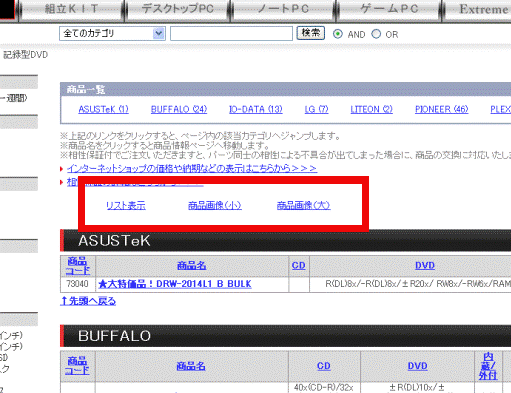The width and height of the screenshot is (511, 393).
Task: Click the 検索 search button
Action: (x=311, y=33)
